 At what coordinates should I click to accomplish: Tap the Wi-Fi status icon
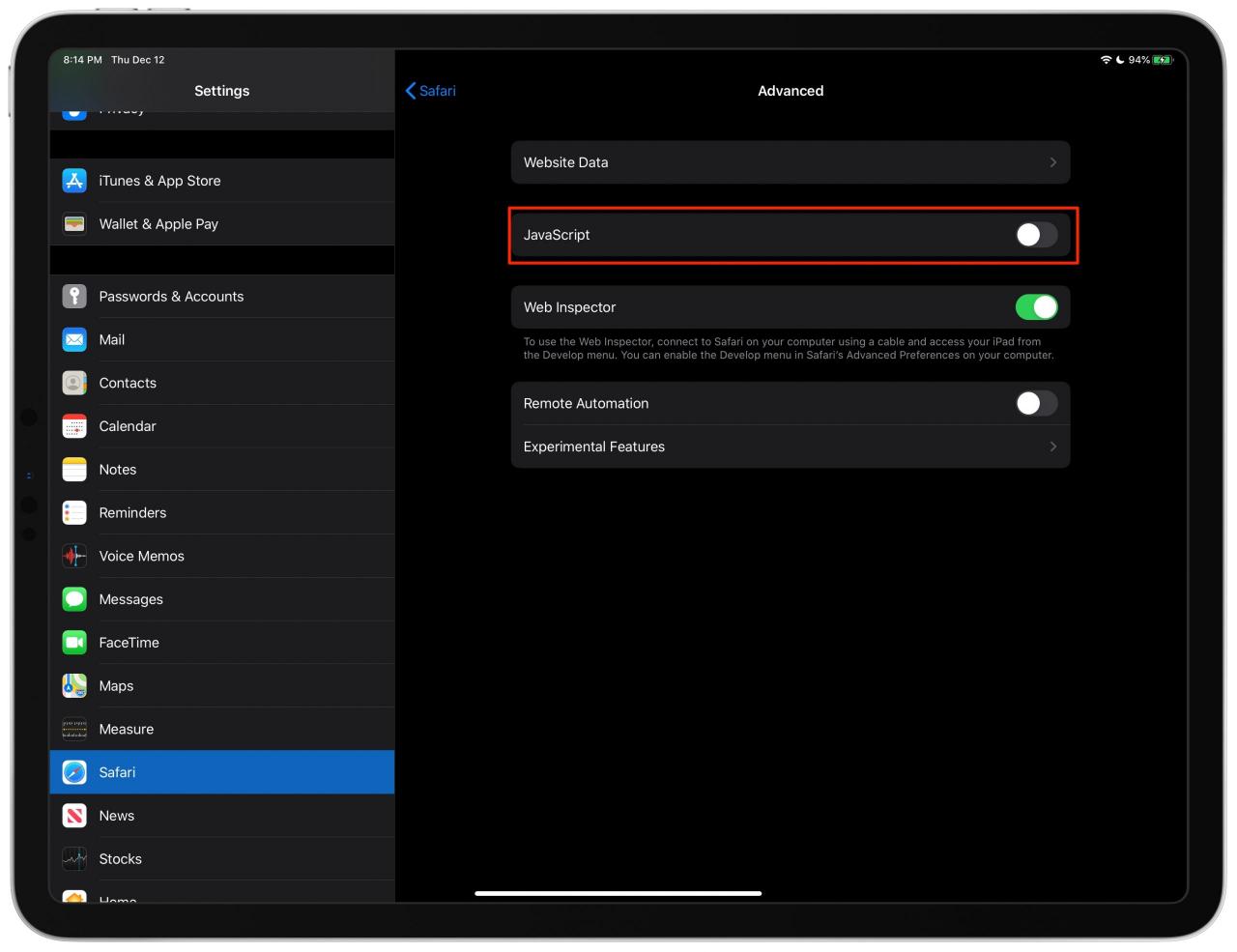pos(1106,60)
